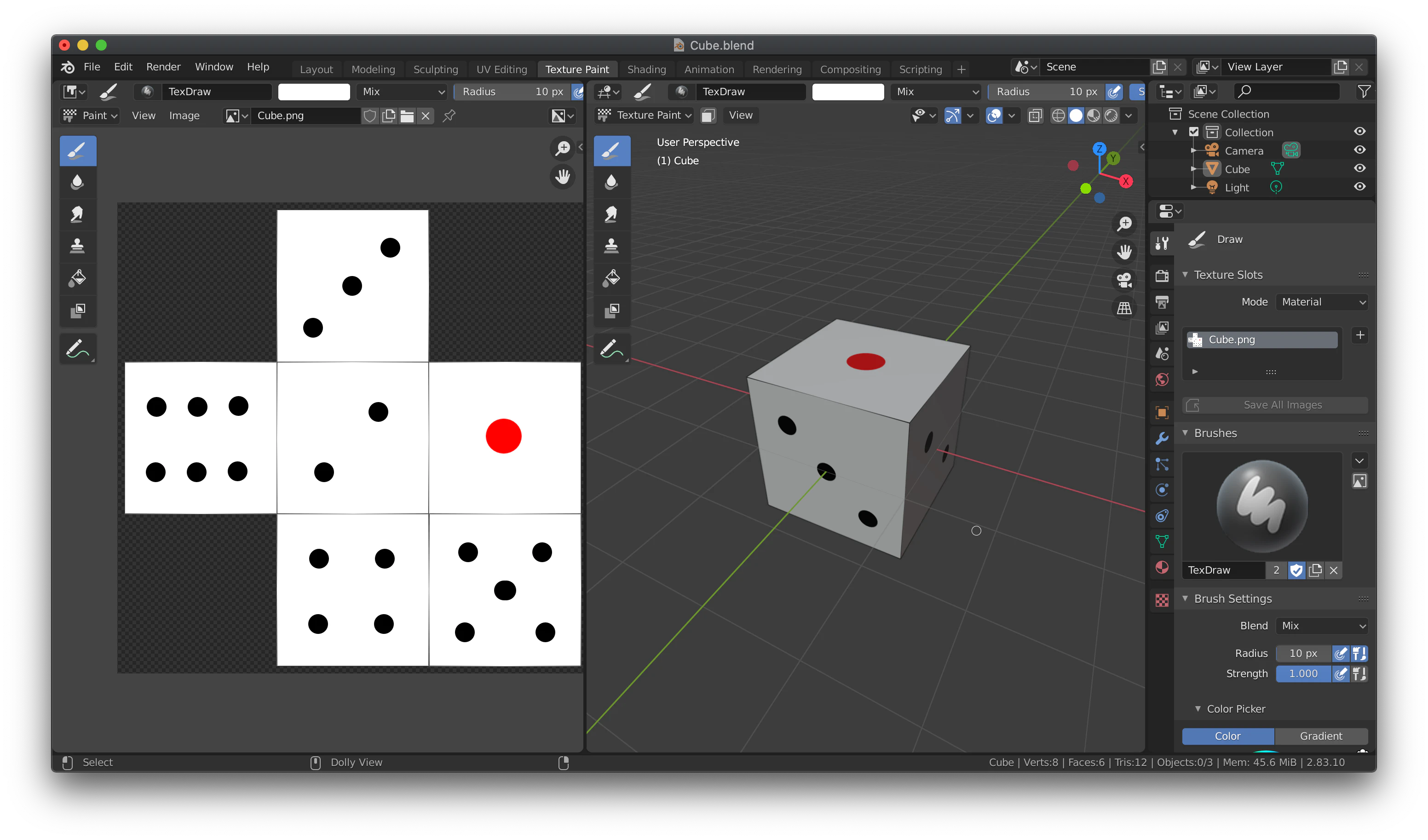Viewport: 1428px width, 840px height.
Task: Select the Mask tool in image editor
Action: (x=78, y=310)
